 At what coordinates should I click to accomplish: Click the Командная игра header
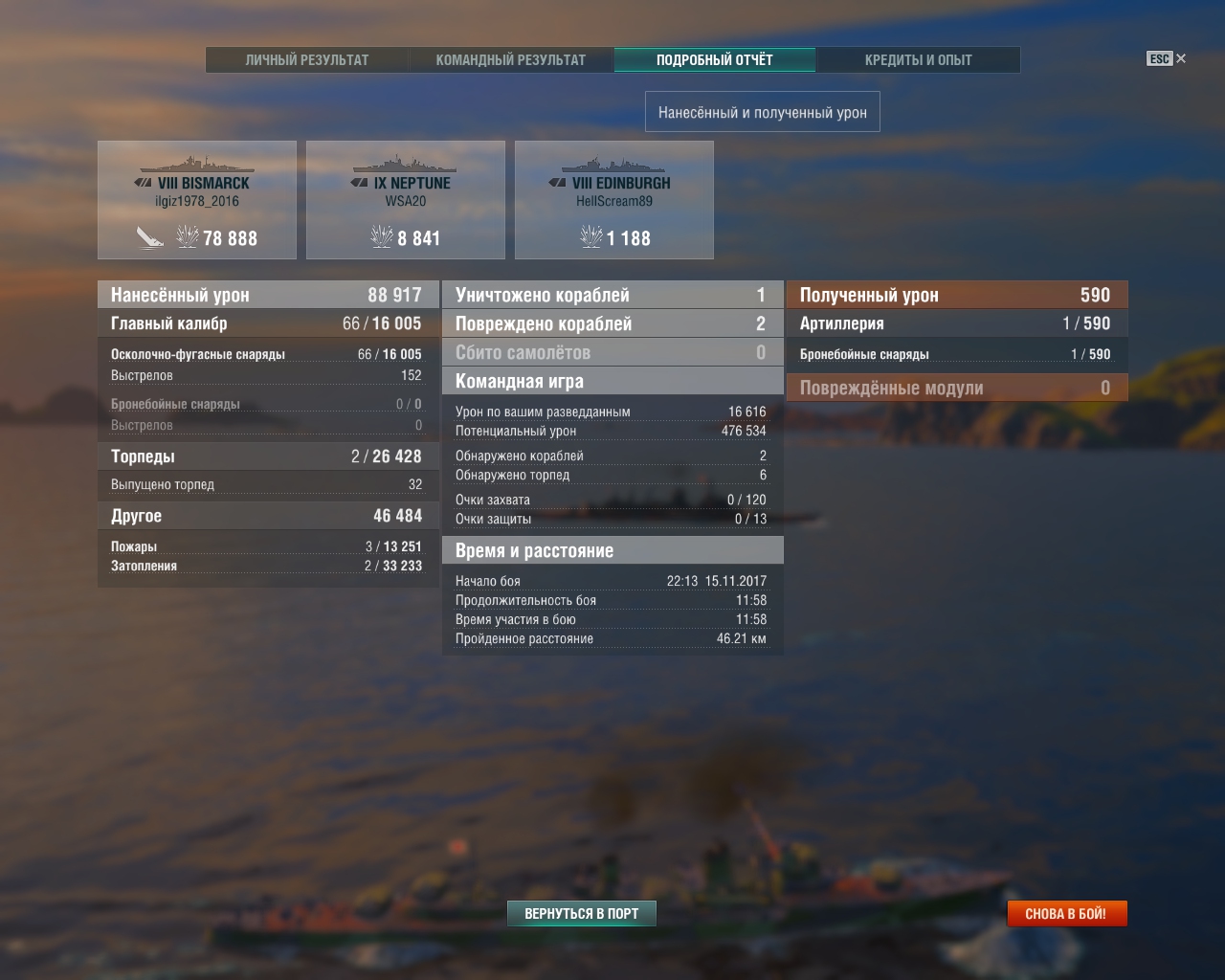tap(612, 381)
